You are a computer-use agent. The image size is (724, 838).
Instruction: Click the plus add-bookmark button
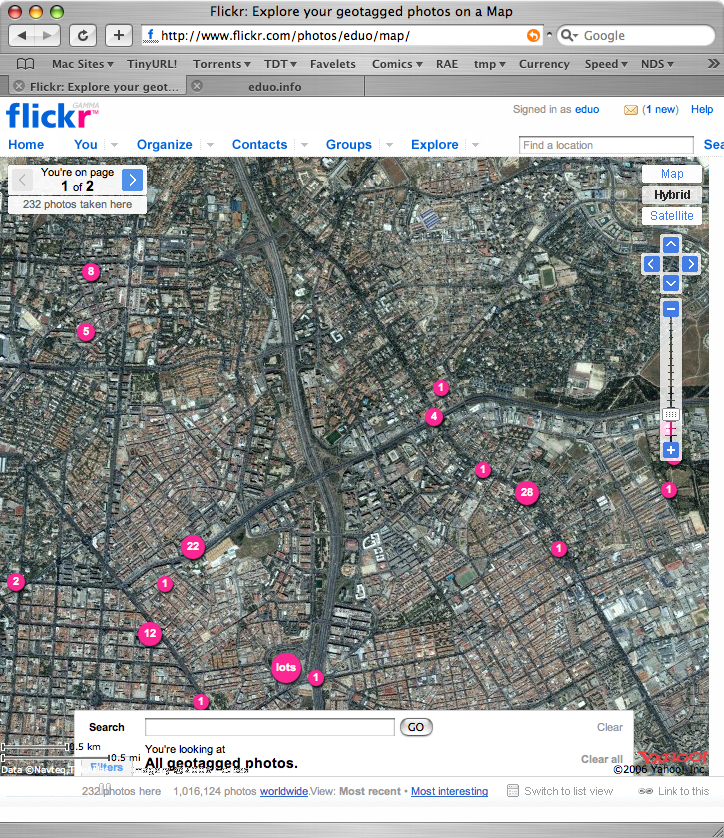(x=119, y=36)
